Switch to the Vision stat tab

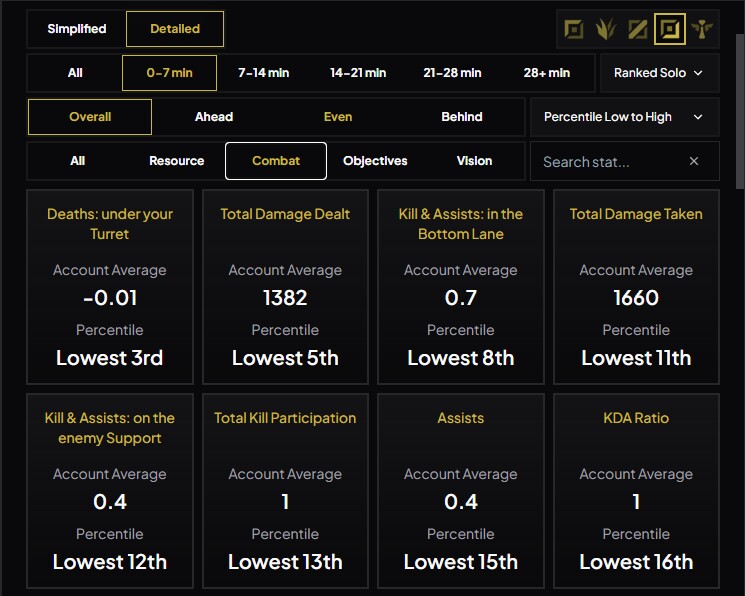(x=474, y=161)
